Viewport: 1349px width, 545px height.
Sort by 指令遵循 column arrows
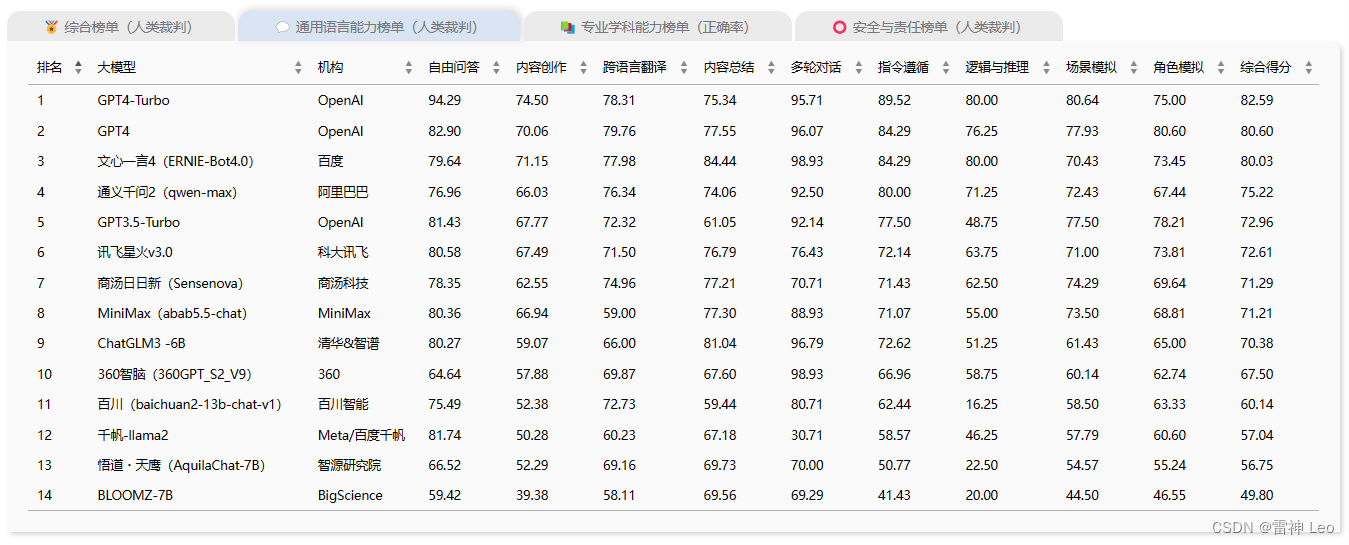point(946,68)
